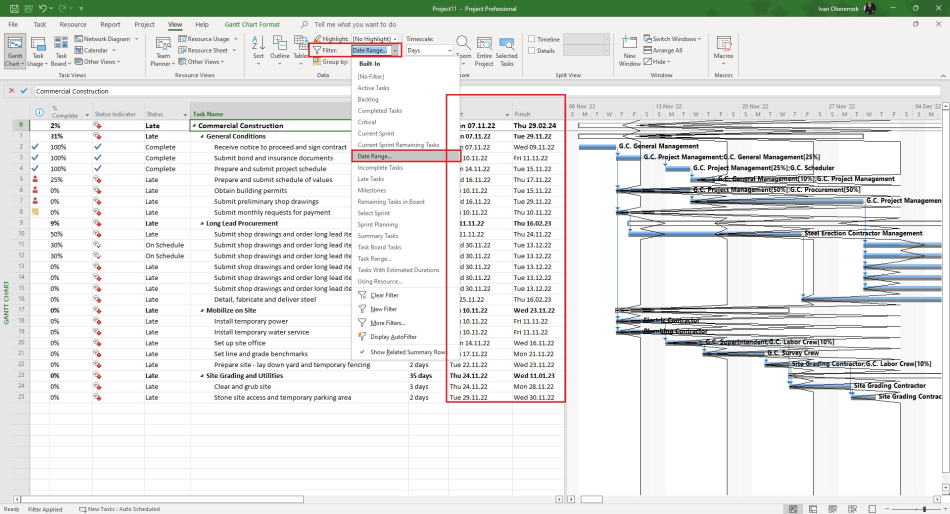950x514 pixels.
Task: Enable the Timeline checkbox
Action: 531,39
